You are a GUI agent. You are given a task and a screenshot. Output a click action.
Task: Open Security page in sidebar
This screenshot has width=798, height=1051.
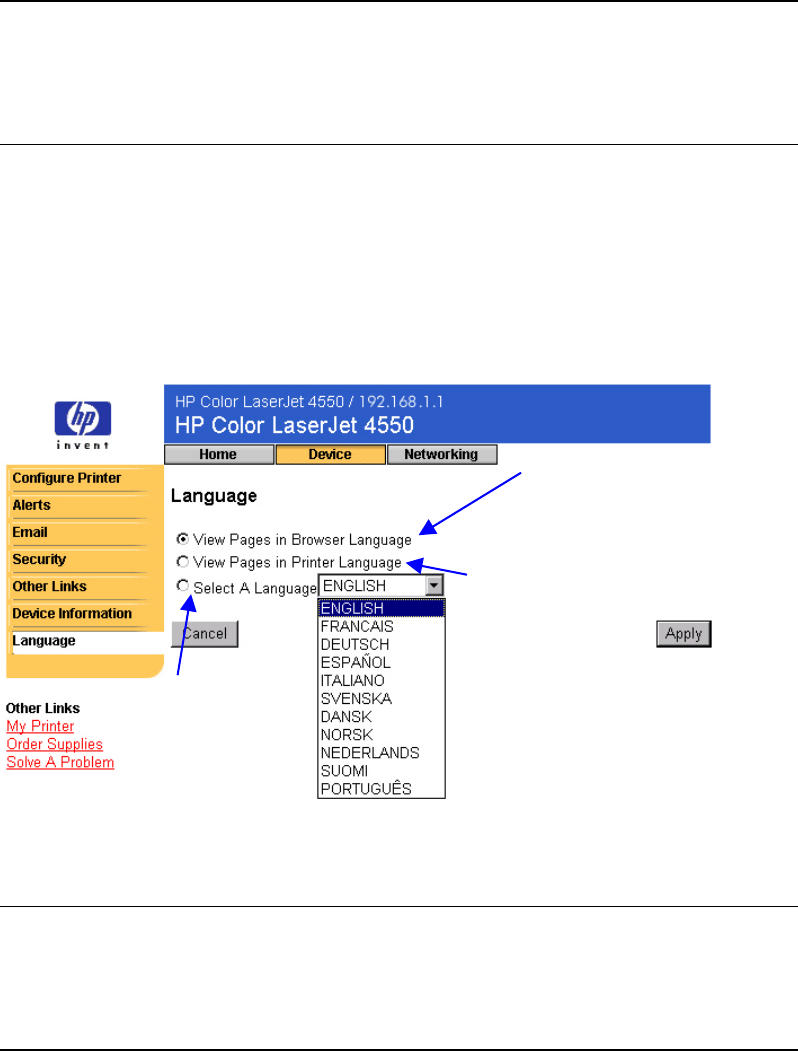(39, 560)
